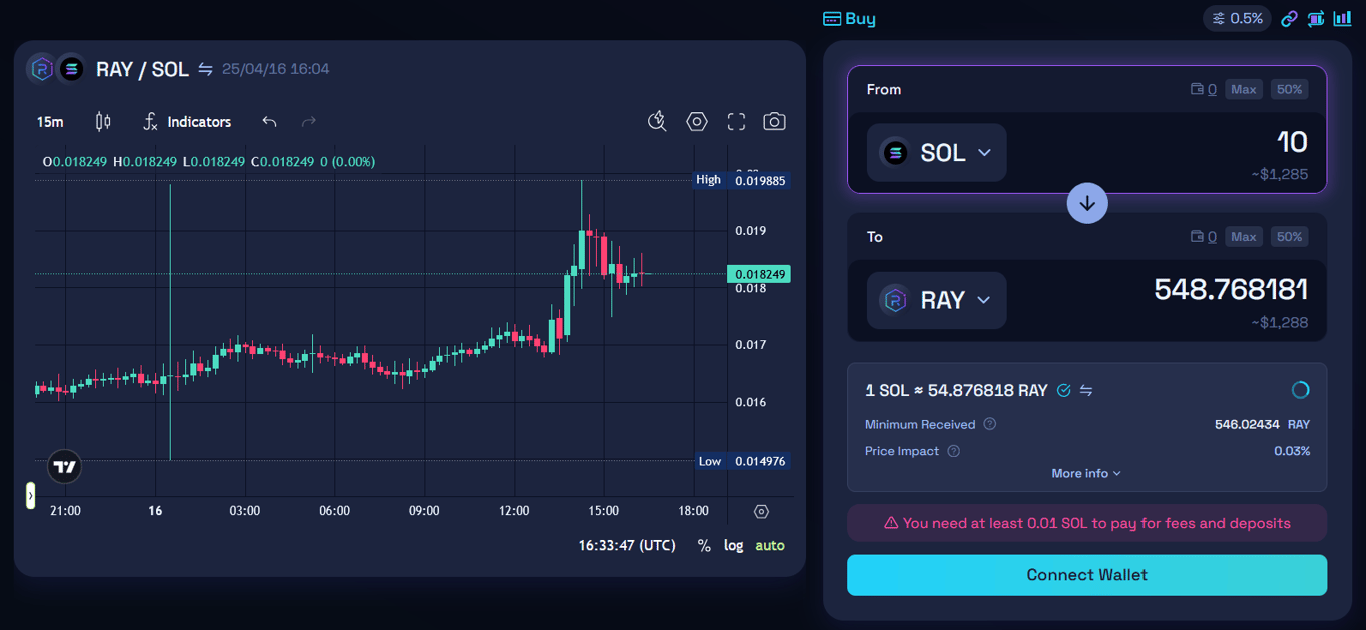Open the SOL token selector dropdown
The height and width of the screenshot is (630, 1366).
[x=936, y=152]
